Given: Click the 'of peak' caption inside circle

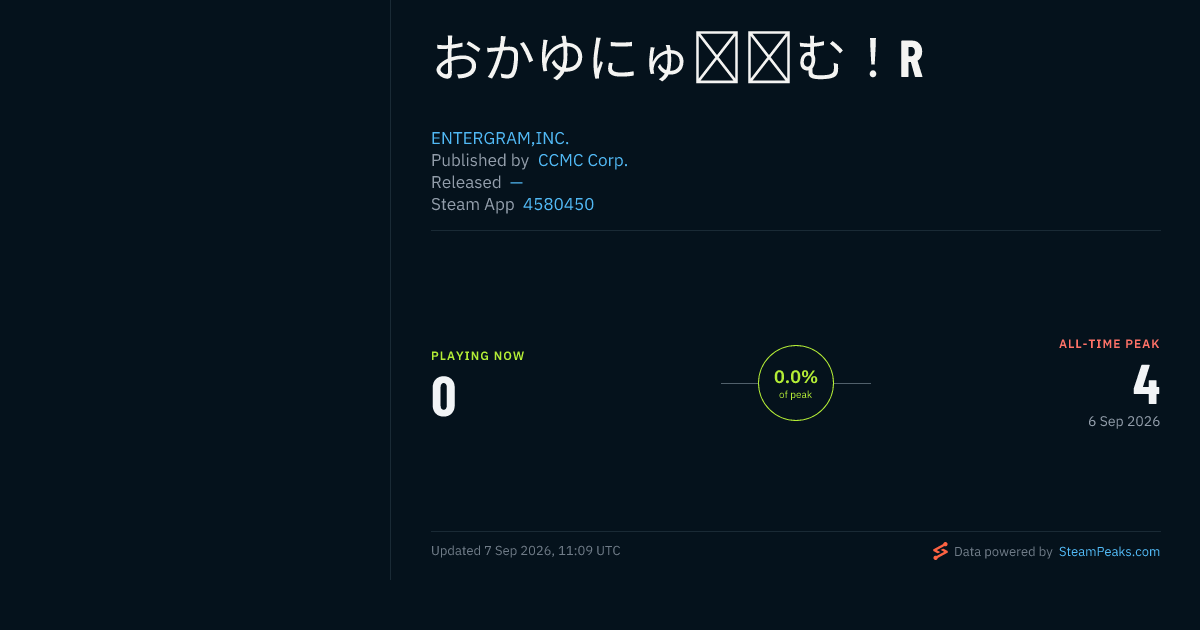Looking at the screenshot, I should tap(796, 395).
